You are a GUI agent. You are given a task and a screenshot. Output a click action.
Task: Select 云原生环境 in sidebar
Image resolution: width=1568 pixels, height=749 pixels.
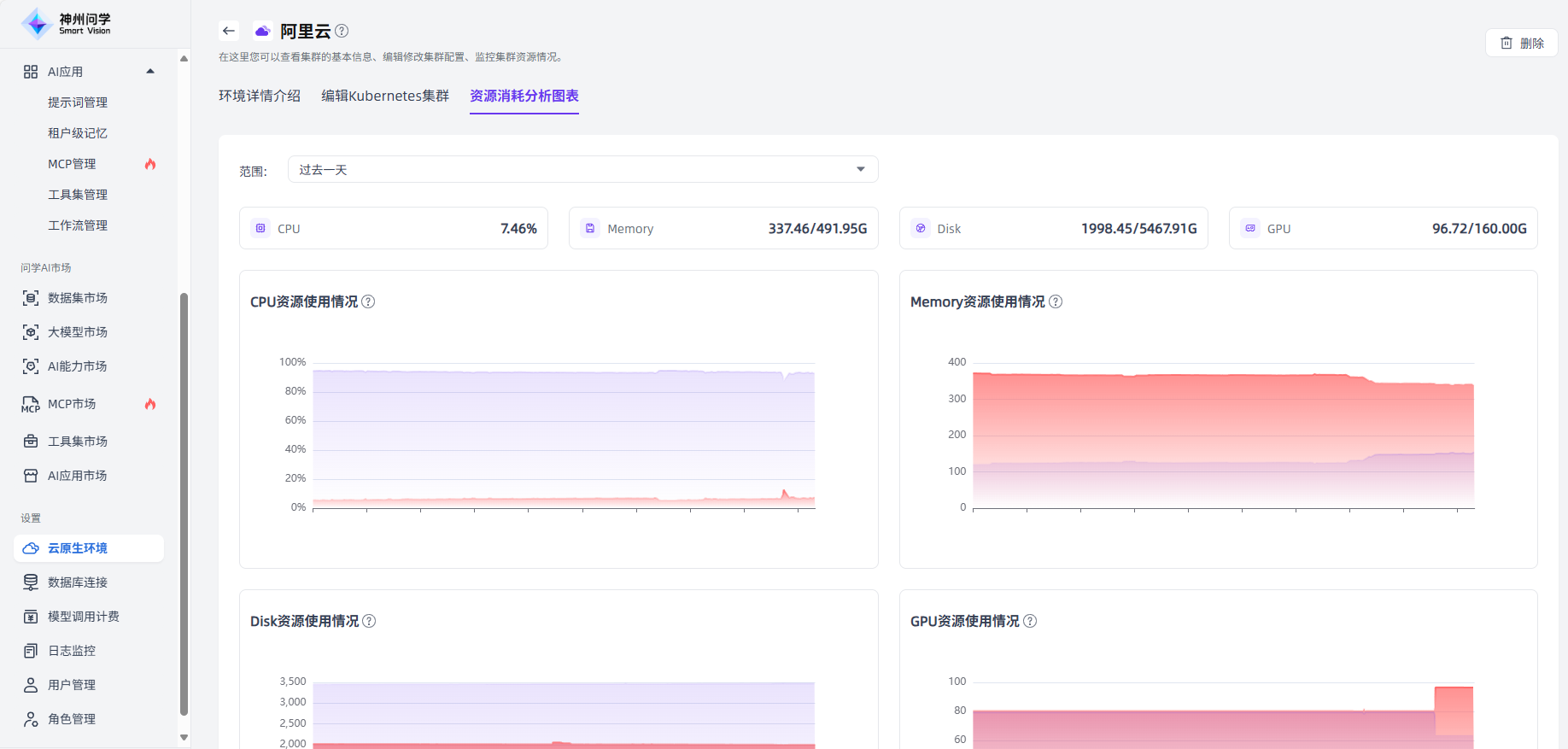coord(89,548)
